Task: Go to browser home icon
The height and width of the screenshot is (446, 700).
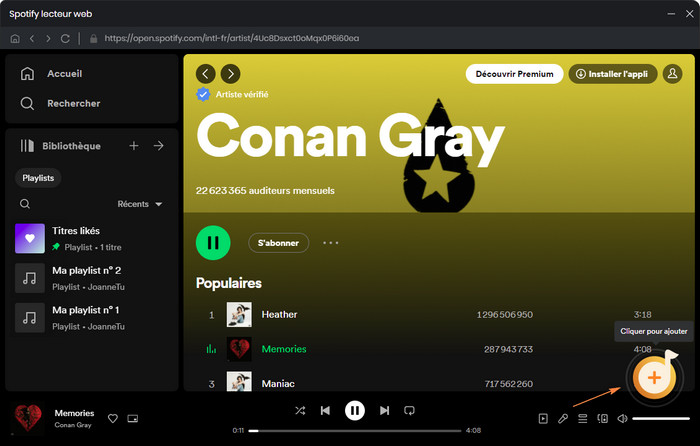Action: (14, 38)
